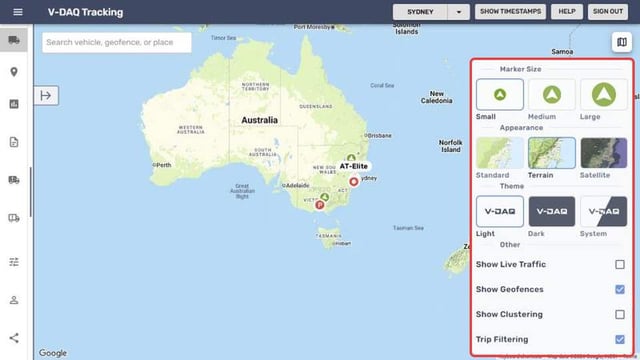This screenshot has width=640, height=360.
Task: Open HELP
Action: [x=567, y=11]
